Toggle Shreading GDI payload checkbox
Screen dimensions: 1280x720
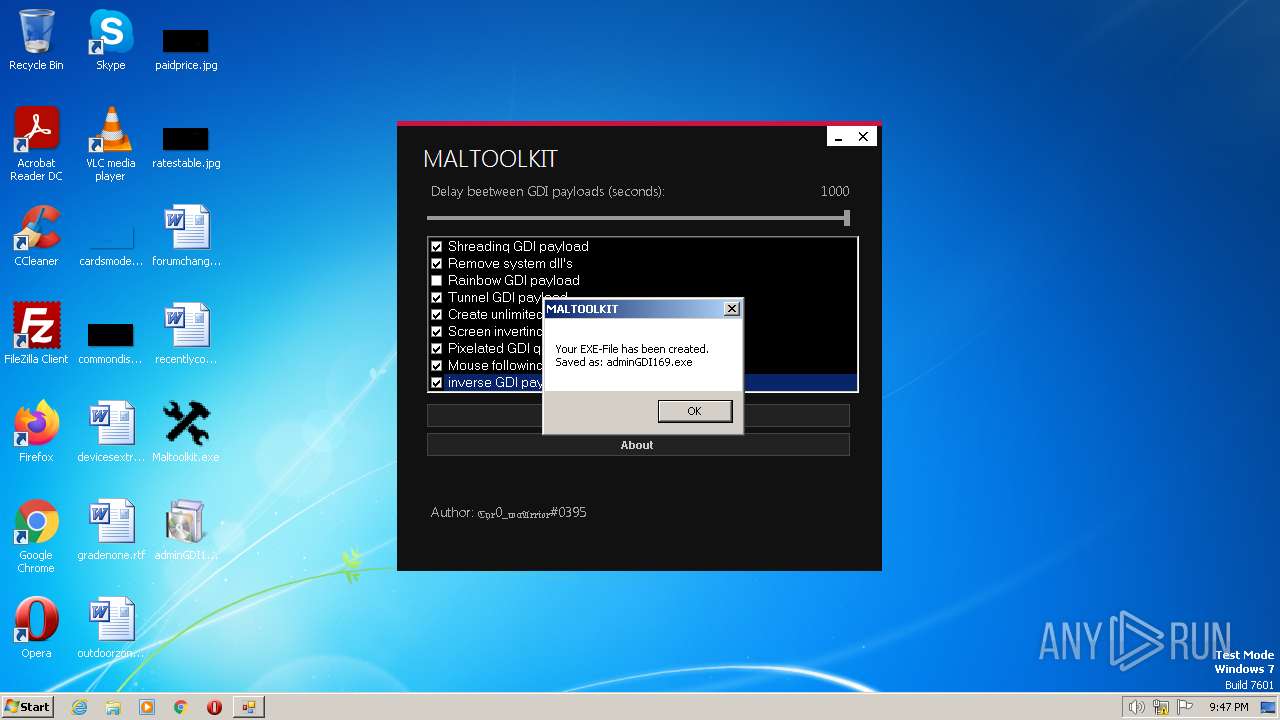(x=436, y=246)
